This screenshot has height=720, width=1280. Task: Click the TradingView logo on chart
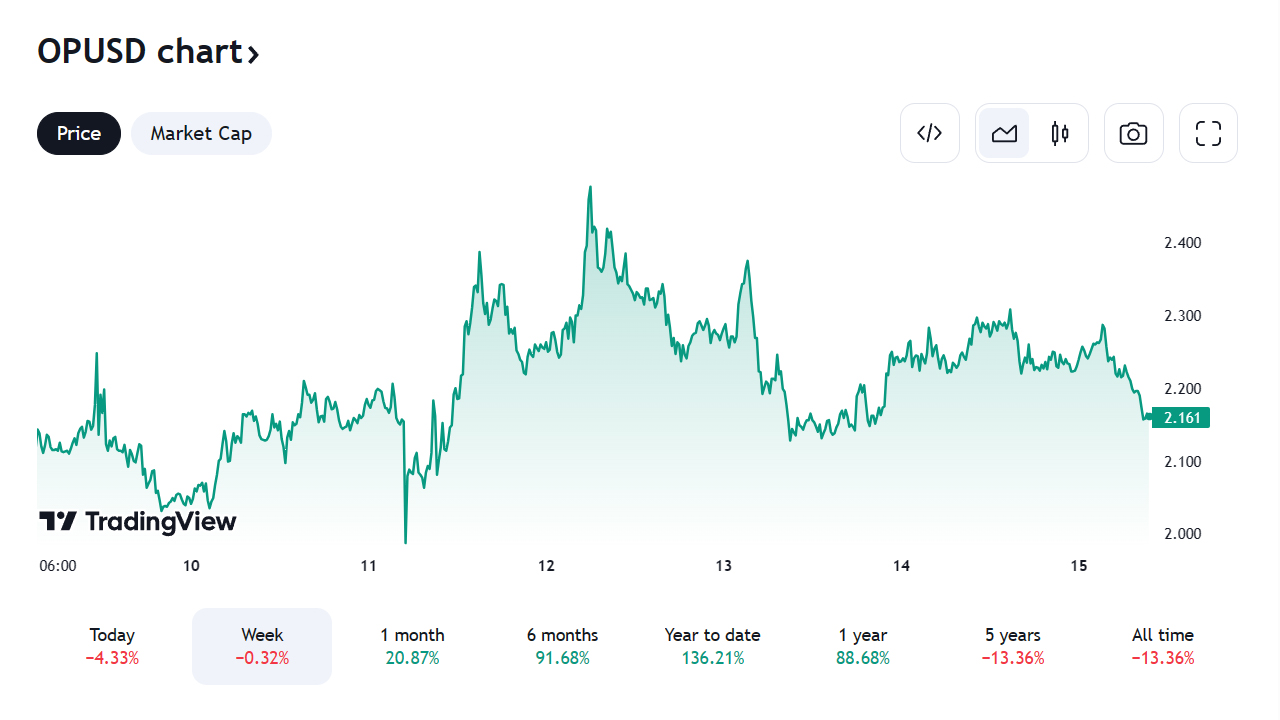tap(138, 521)
